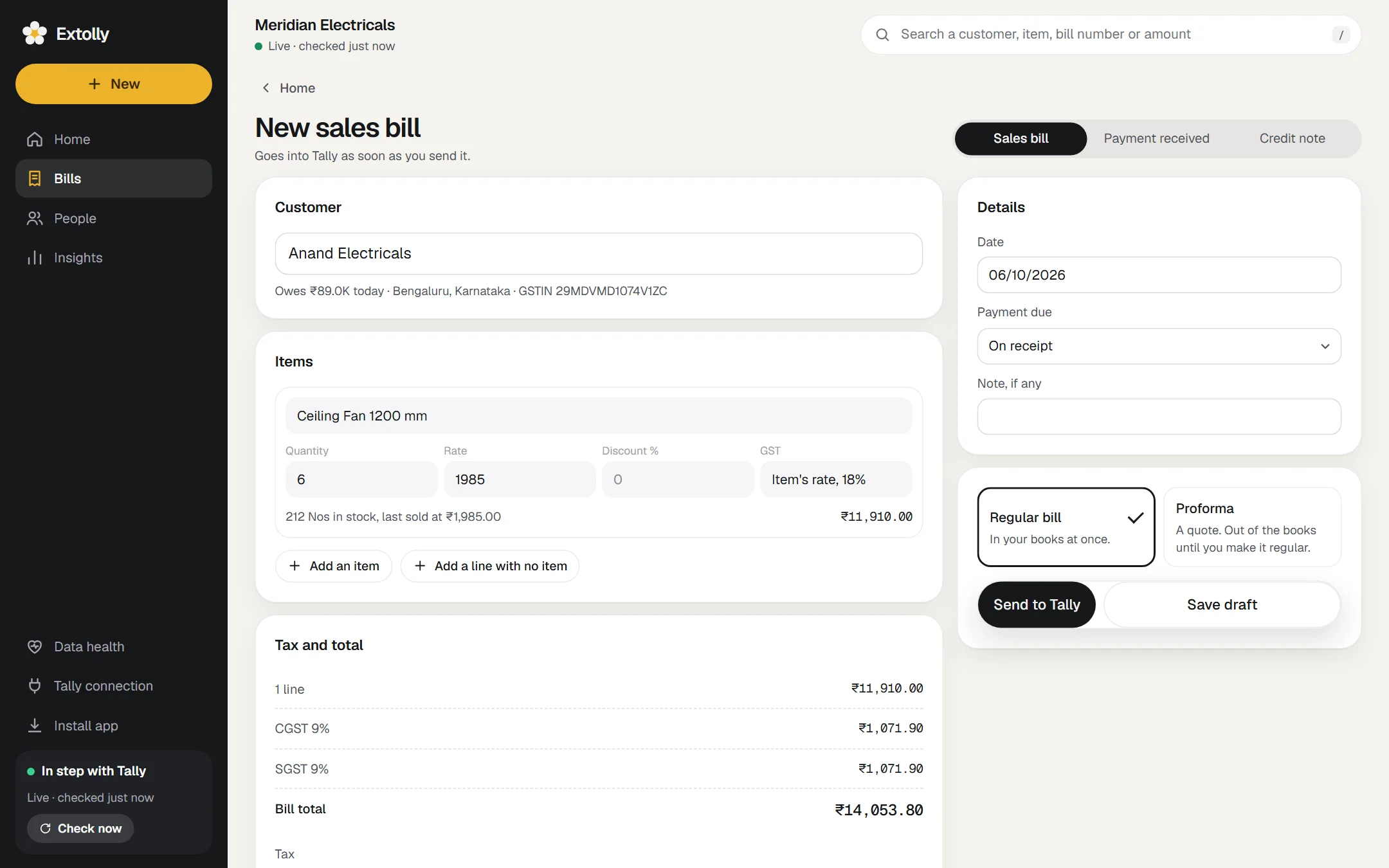The image size is (1389, 868).
Task: Select the Regular bill option
Action: 1066,527
